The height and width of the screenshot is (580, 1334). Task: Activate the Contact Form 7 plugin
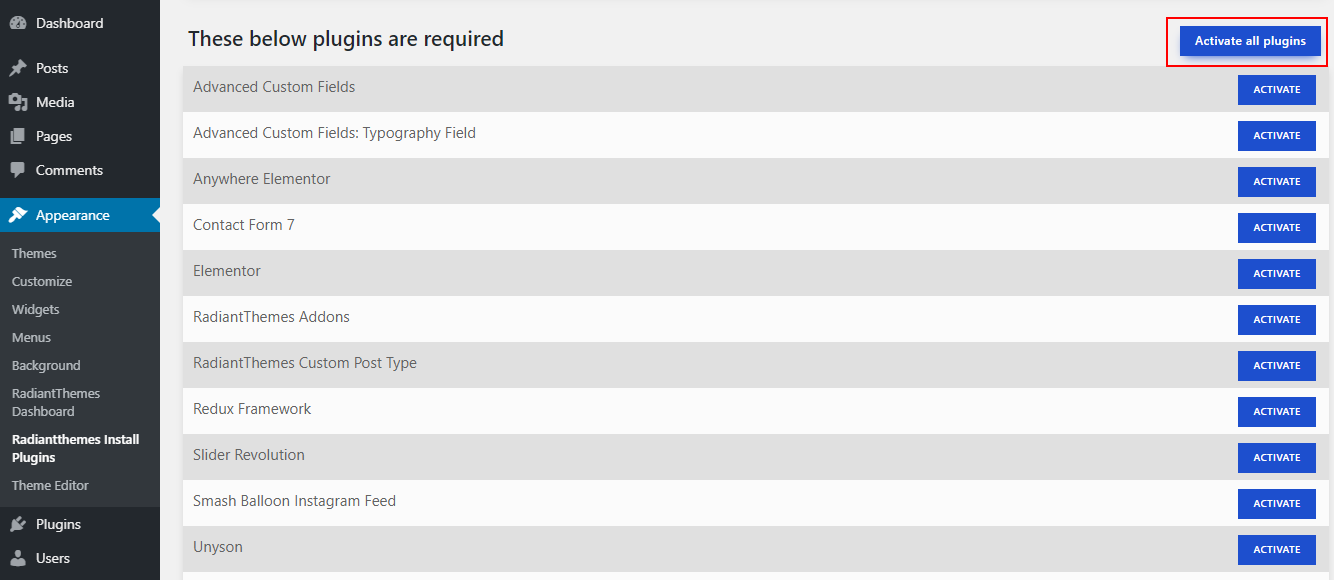(1276, 228)
